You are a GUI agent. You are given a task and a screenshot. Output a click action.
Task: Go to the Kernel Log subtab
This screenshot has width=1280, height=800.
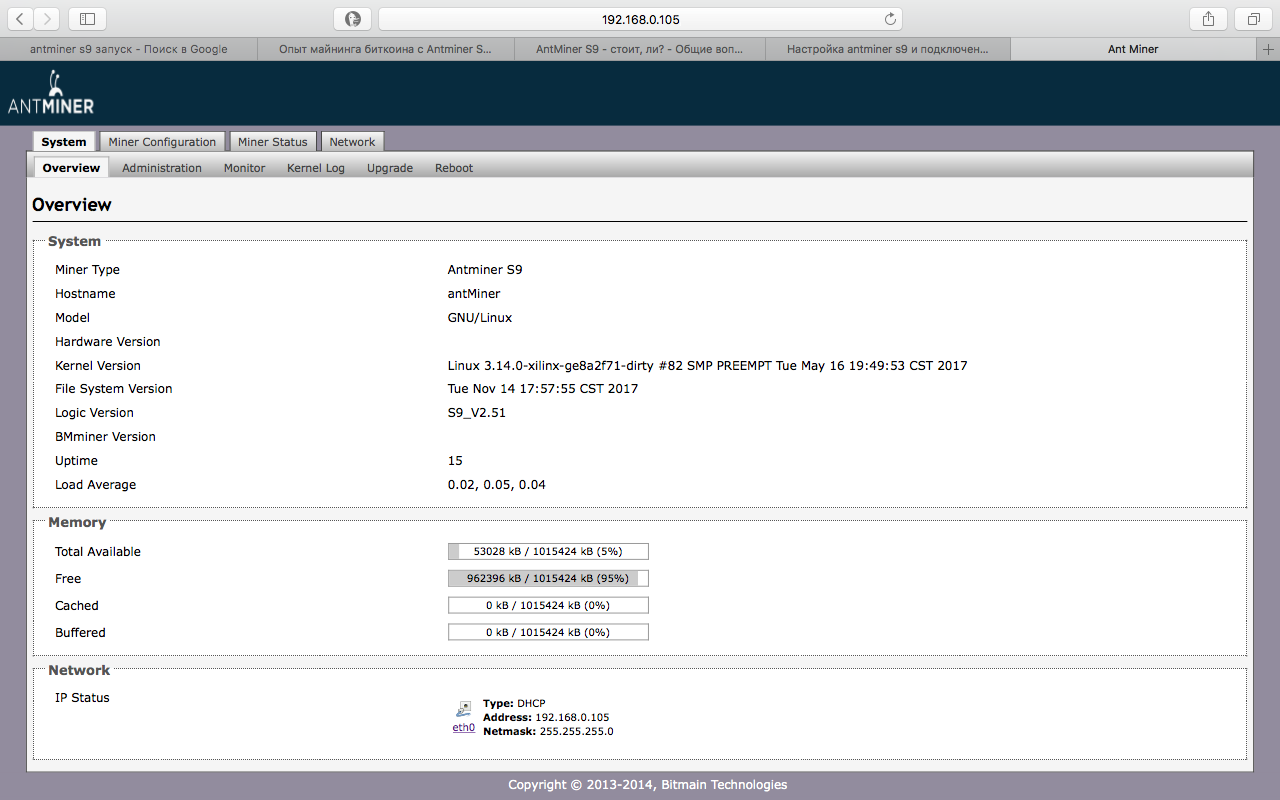(x=316, y=168)
